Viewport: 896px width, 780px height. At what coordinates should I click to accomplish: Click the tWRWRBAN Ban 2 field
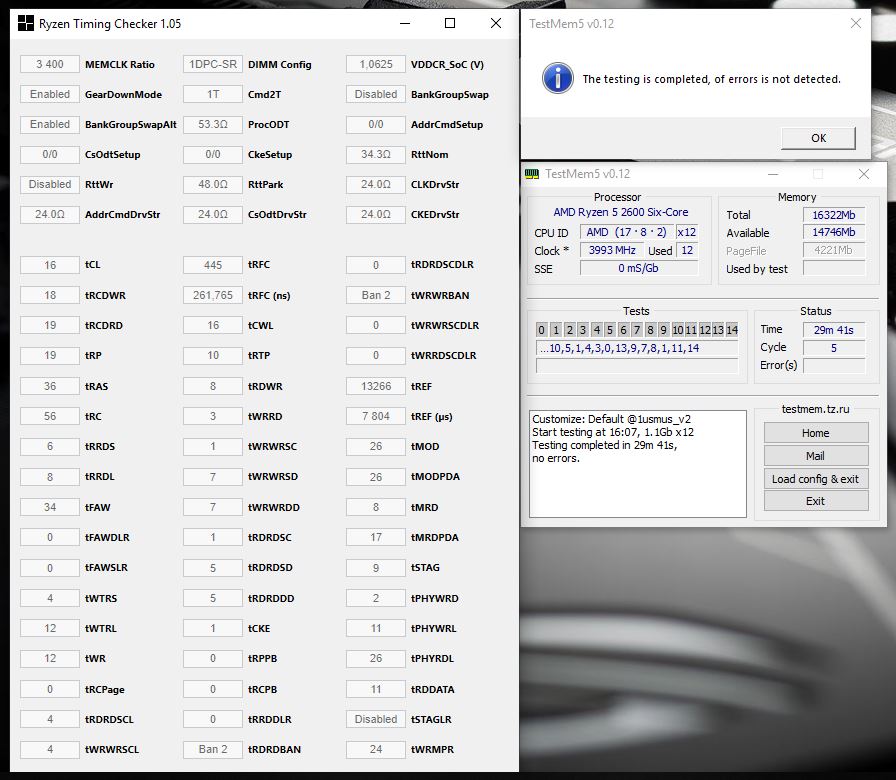[x=375, y=295]
